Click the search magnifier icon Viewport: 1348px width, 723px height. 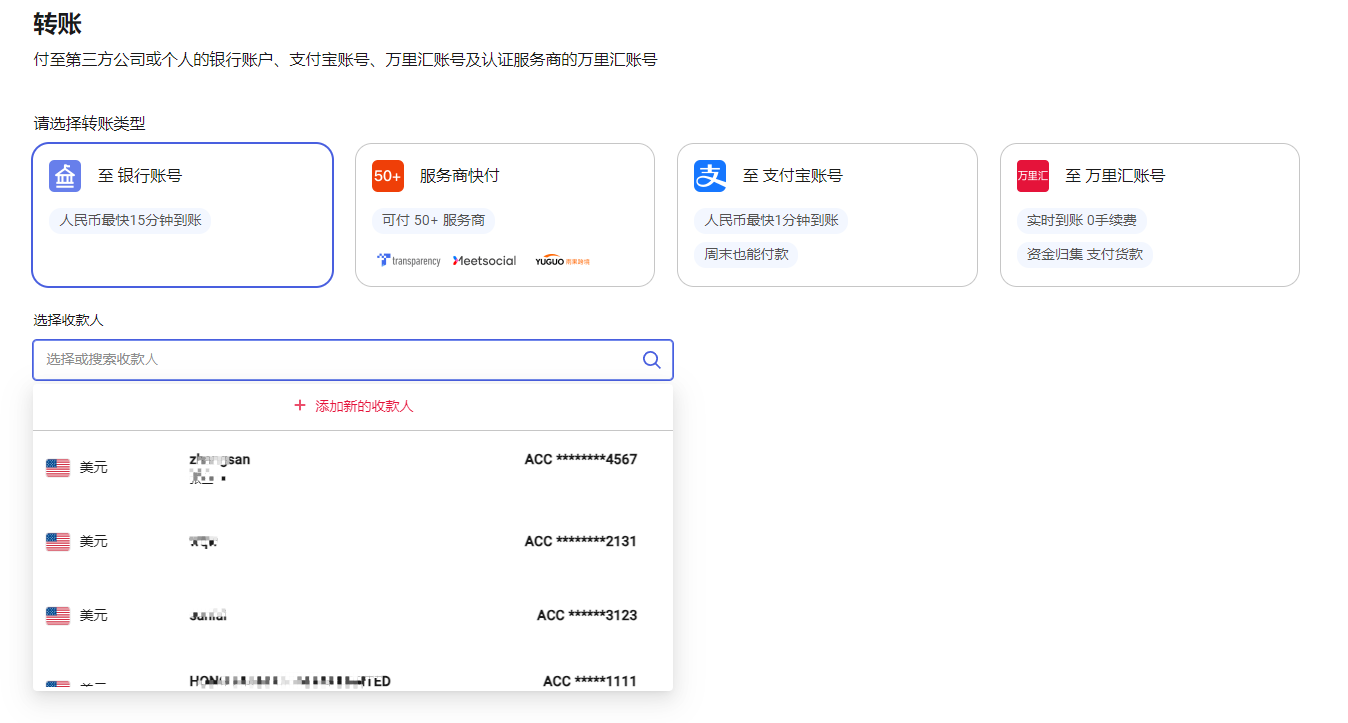tap(651, 360)
